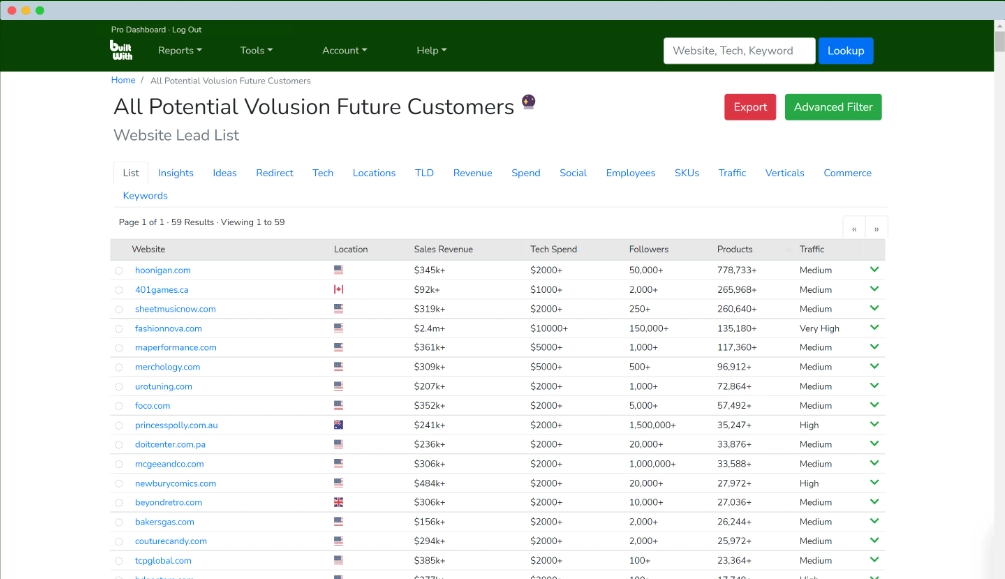Click the Very High traffic value
Viewport: 1005px width, 579px height.
[x=819, y=328]
